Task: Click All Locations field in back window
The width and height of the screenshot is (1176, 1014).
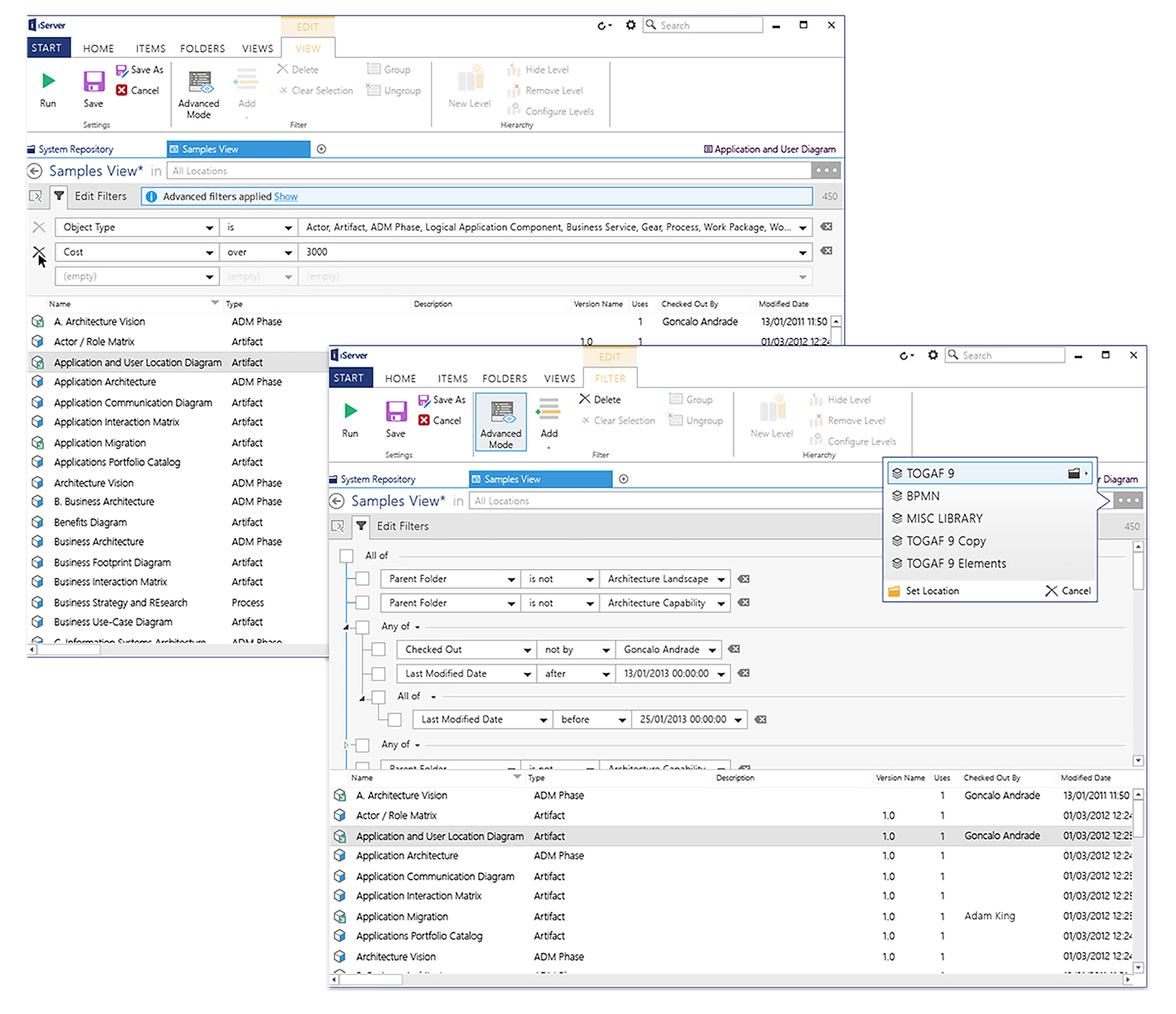Action: [489, 171]
